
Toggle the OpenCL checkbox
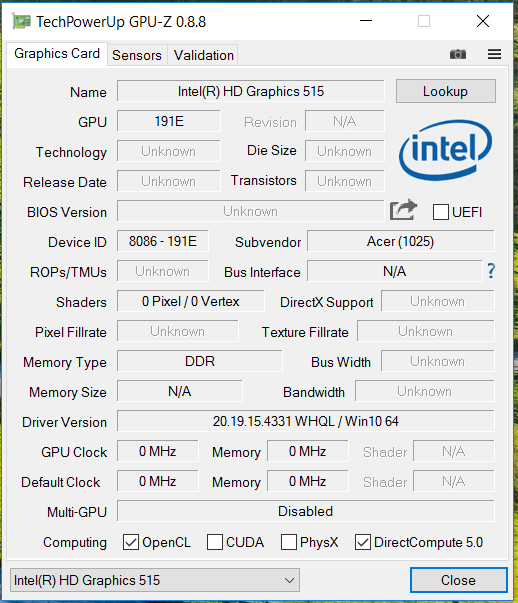[131, 542]
